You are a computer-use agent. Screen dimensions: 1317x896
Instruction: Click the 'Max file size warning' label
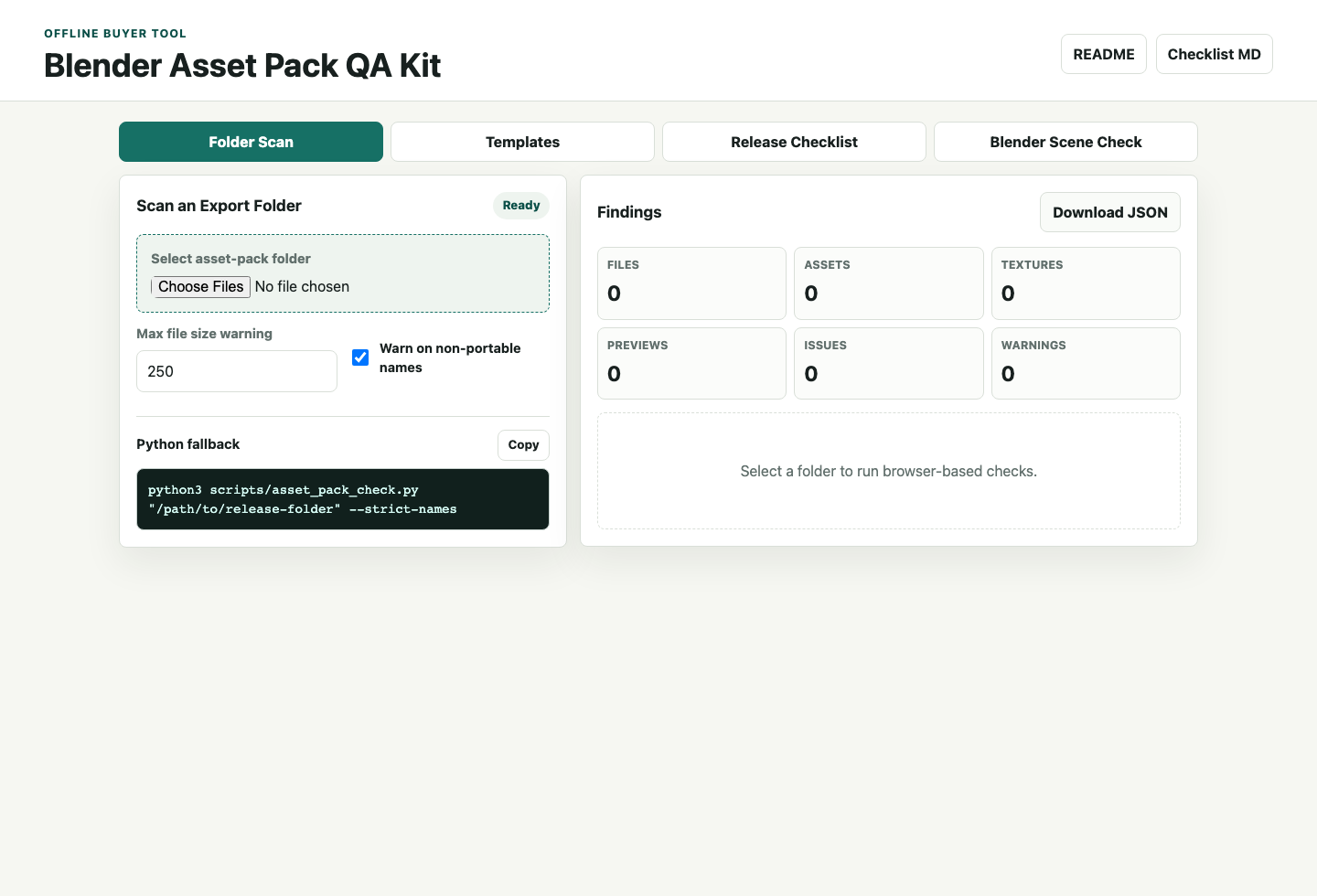coord(204,334)
